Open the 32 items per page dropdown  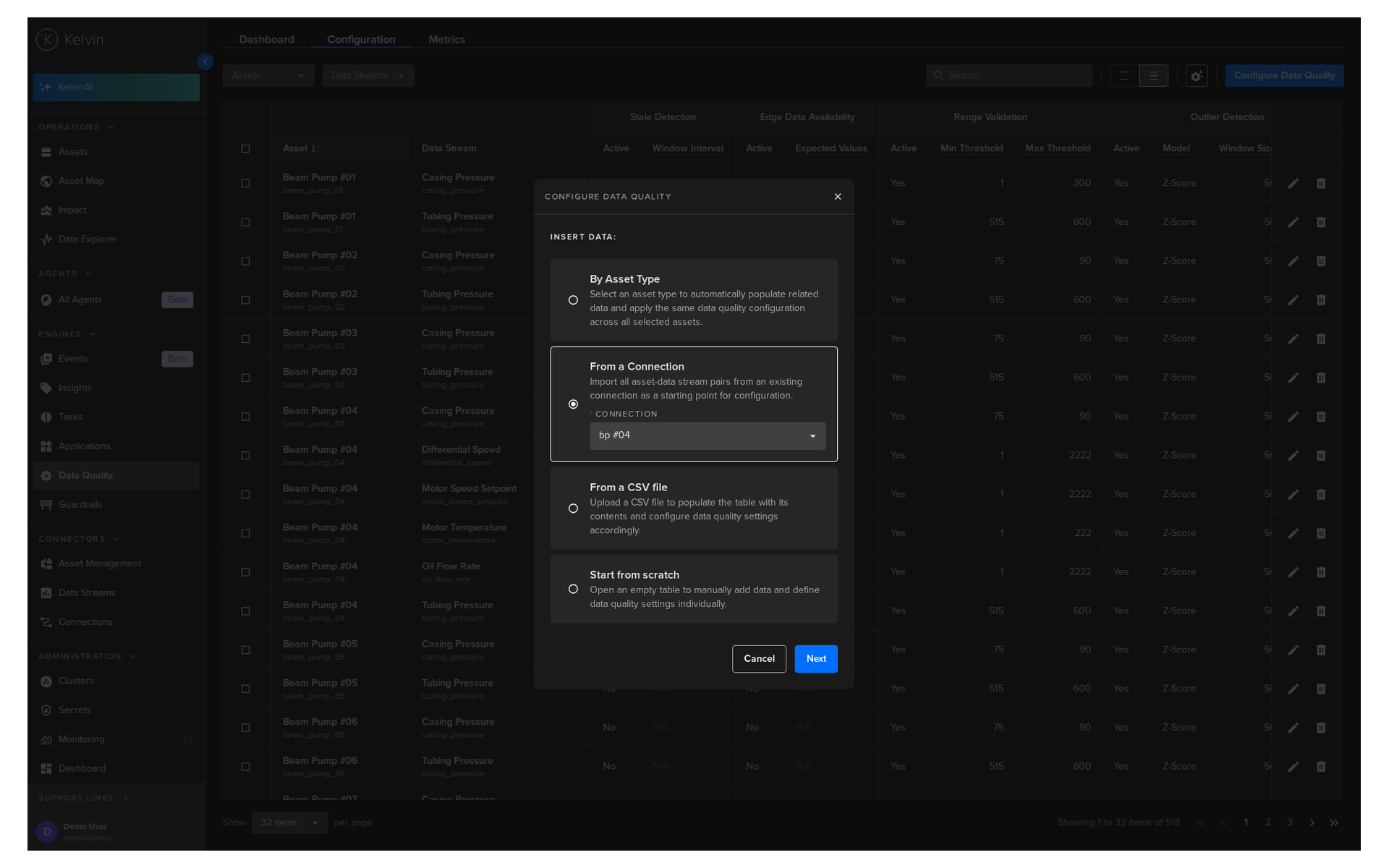[289, 823]
